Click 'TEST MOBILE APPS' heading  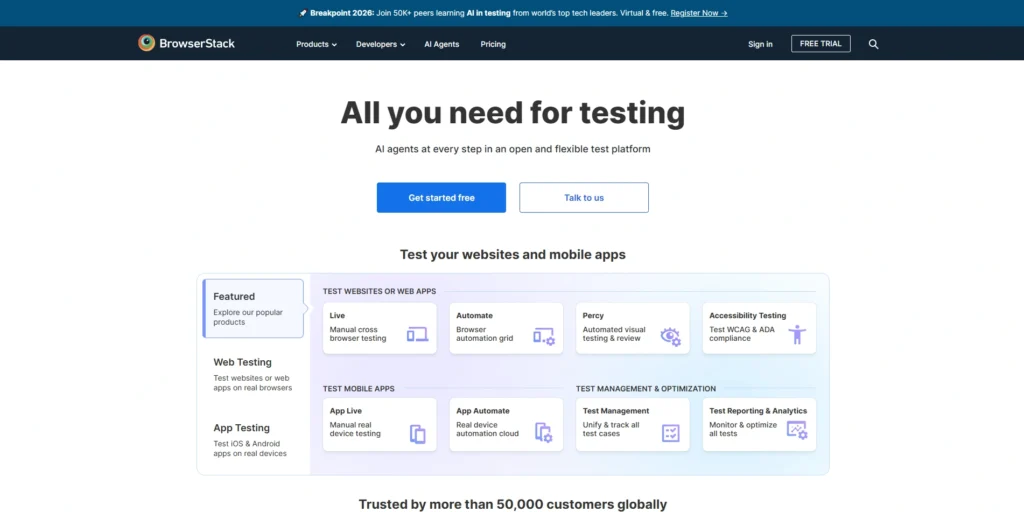[x=359, y=389]
